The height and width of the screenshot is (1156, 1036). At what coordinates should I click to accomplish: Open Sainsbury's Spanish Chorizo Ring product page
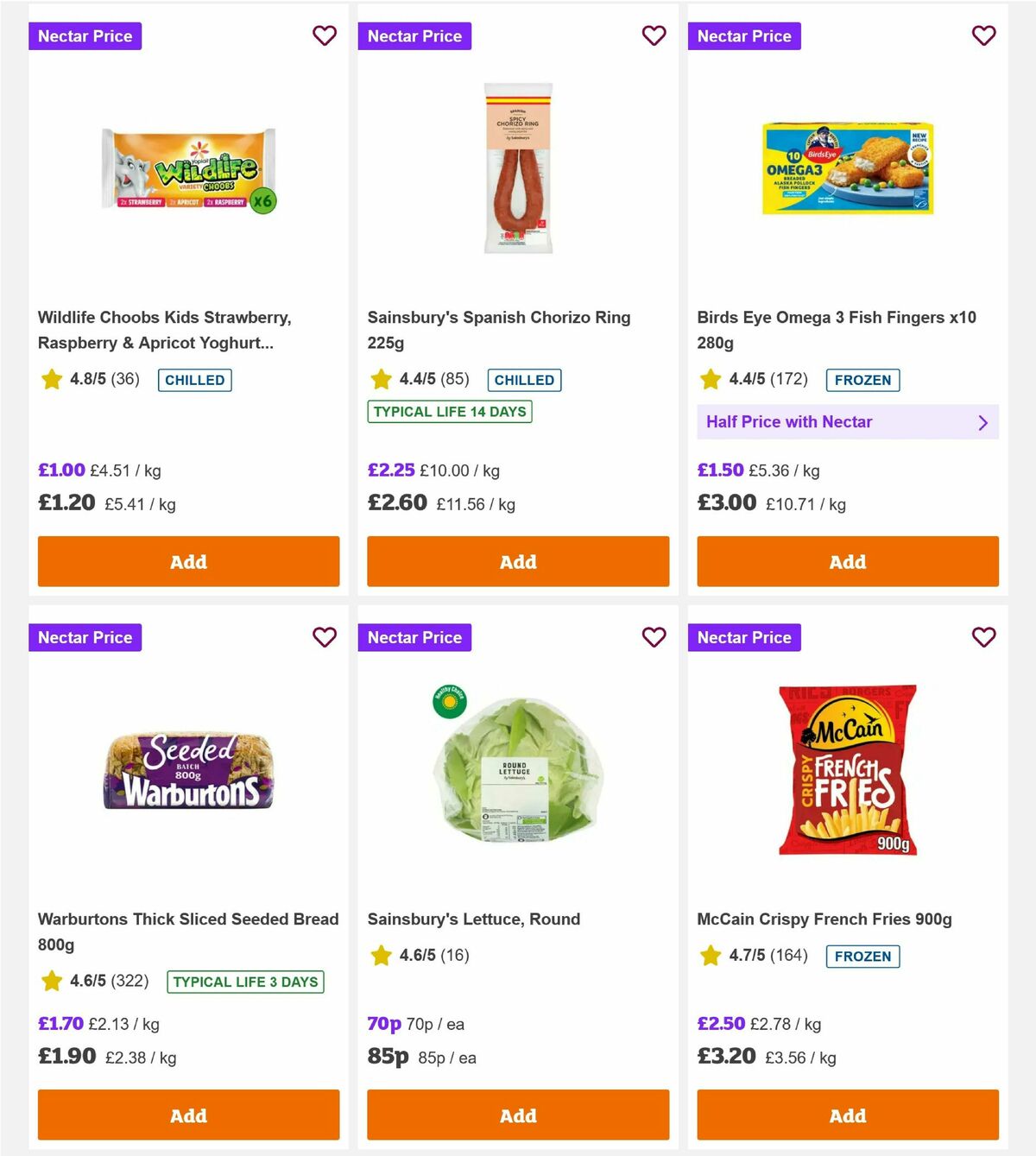(x=499, y=329)
